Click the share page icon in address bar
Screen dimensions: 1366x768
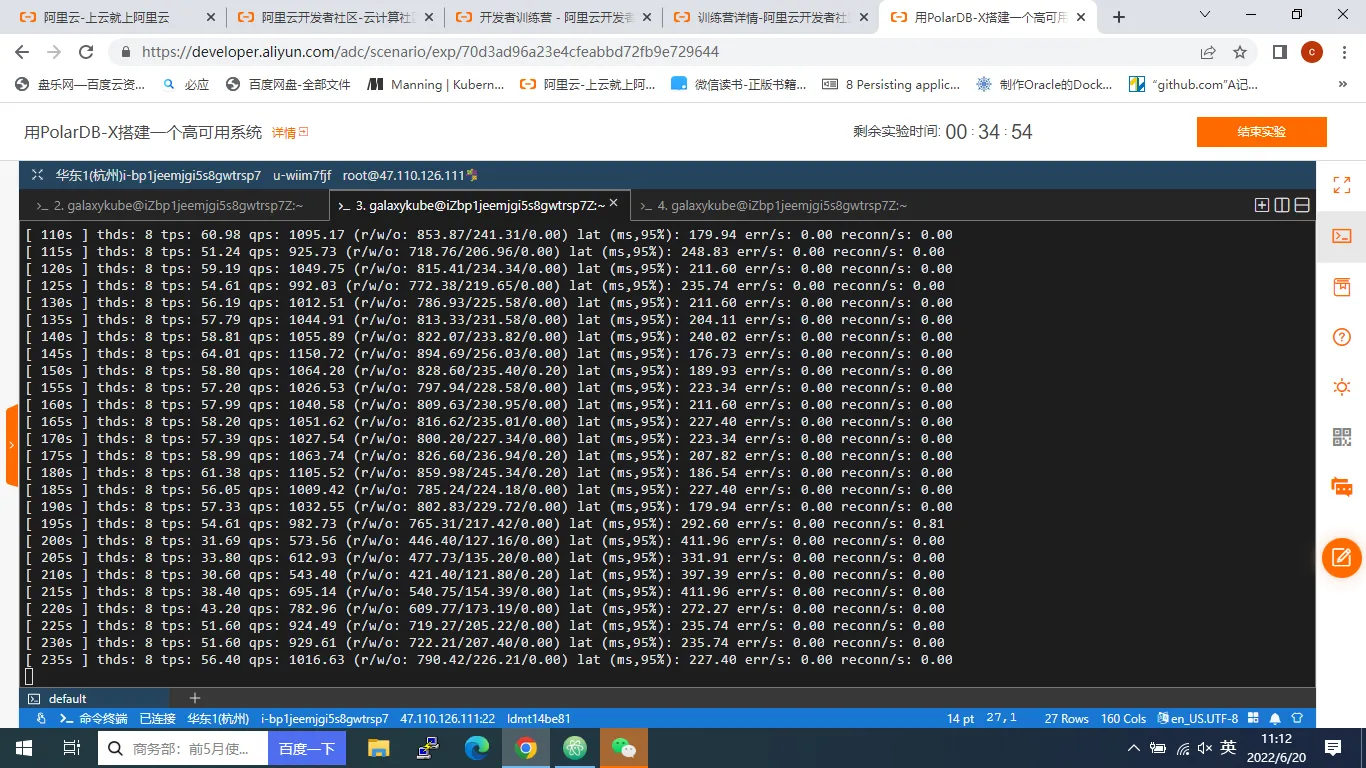coord(1208,52)
